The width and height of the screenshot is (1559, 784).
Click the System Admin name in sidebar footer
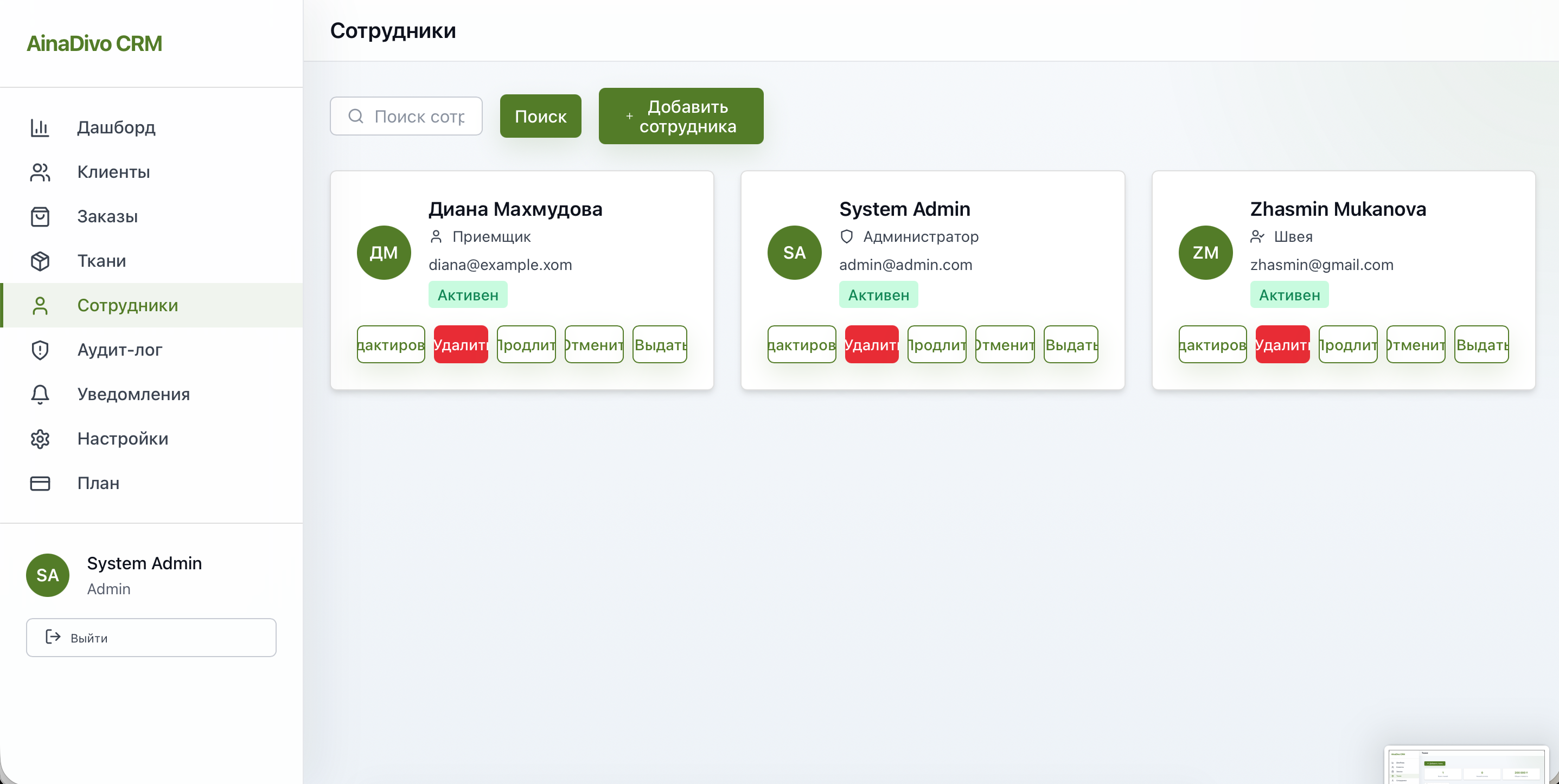pyautogui.click(x=144, y=563)
